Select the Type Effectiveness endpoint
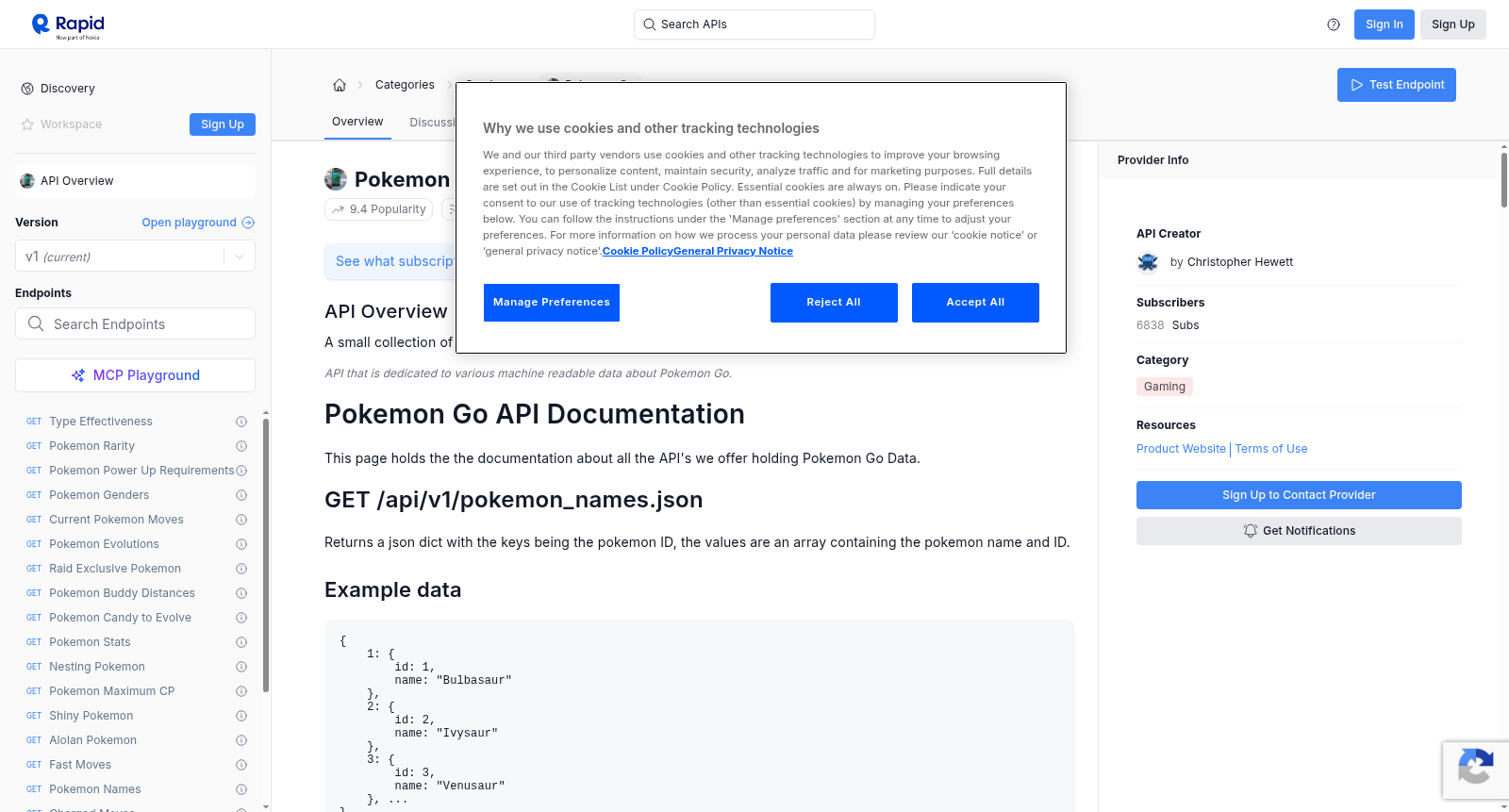Screen dimensions: 1509x812 tap(101, 422)
